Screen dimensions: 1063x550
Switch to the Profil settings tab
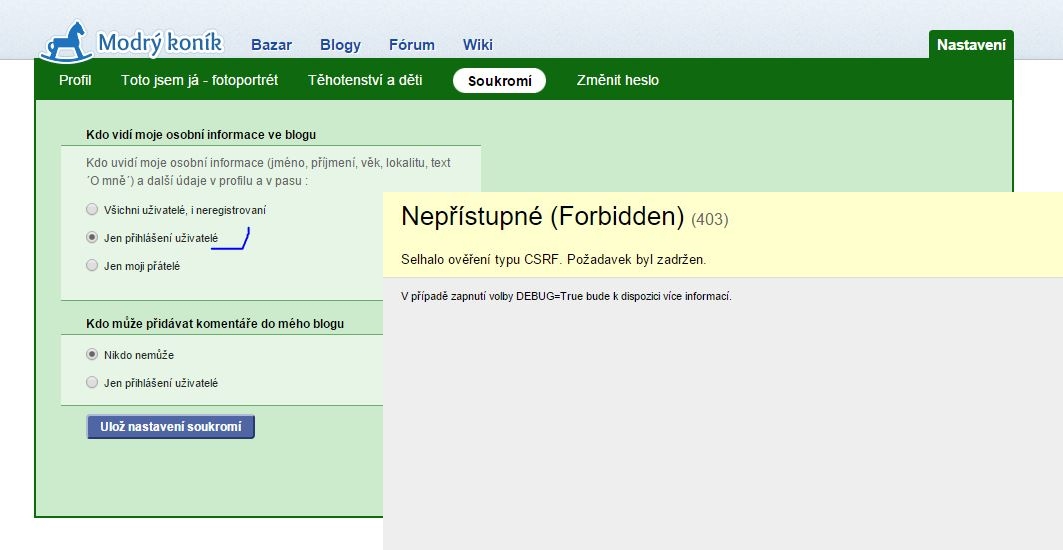click(x=75, y=80)
